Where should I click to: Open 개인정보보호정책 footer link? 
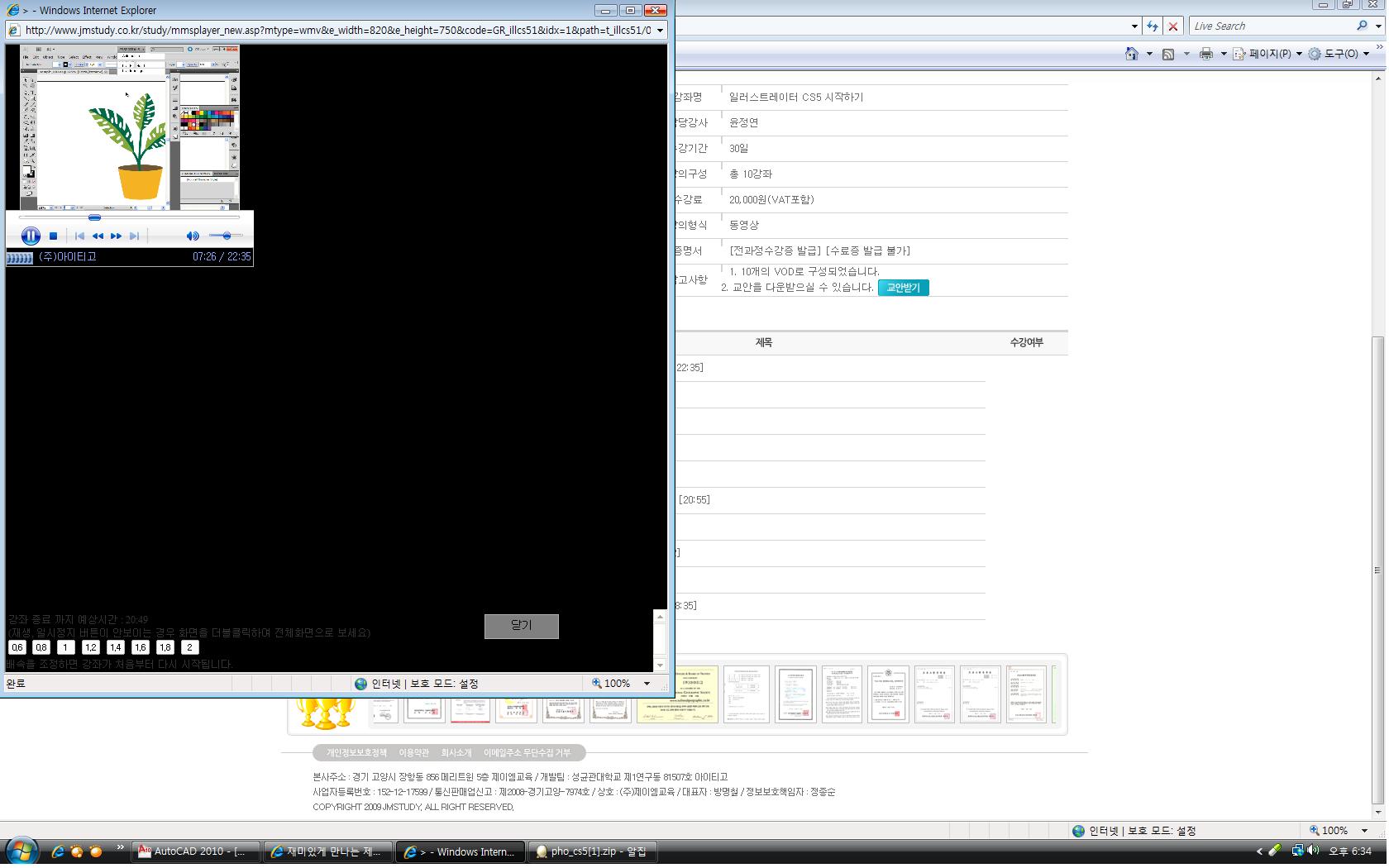pos(356,753)
